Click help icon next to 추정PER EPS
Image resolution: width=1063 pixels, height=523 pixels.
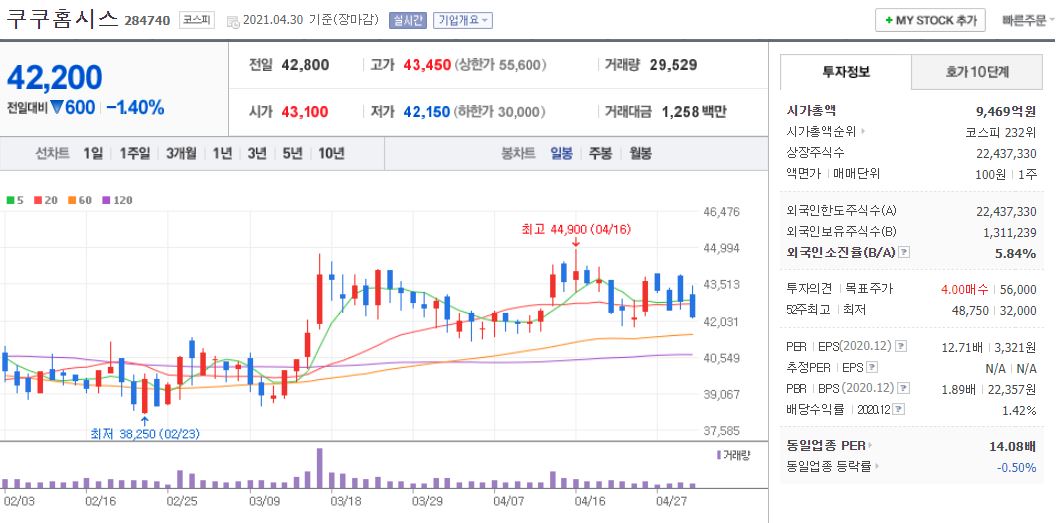point(872,368)
